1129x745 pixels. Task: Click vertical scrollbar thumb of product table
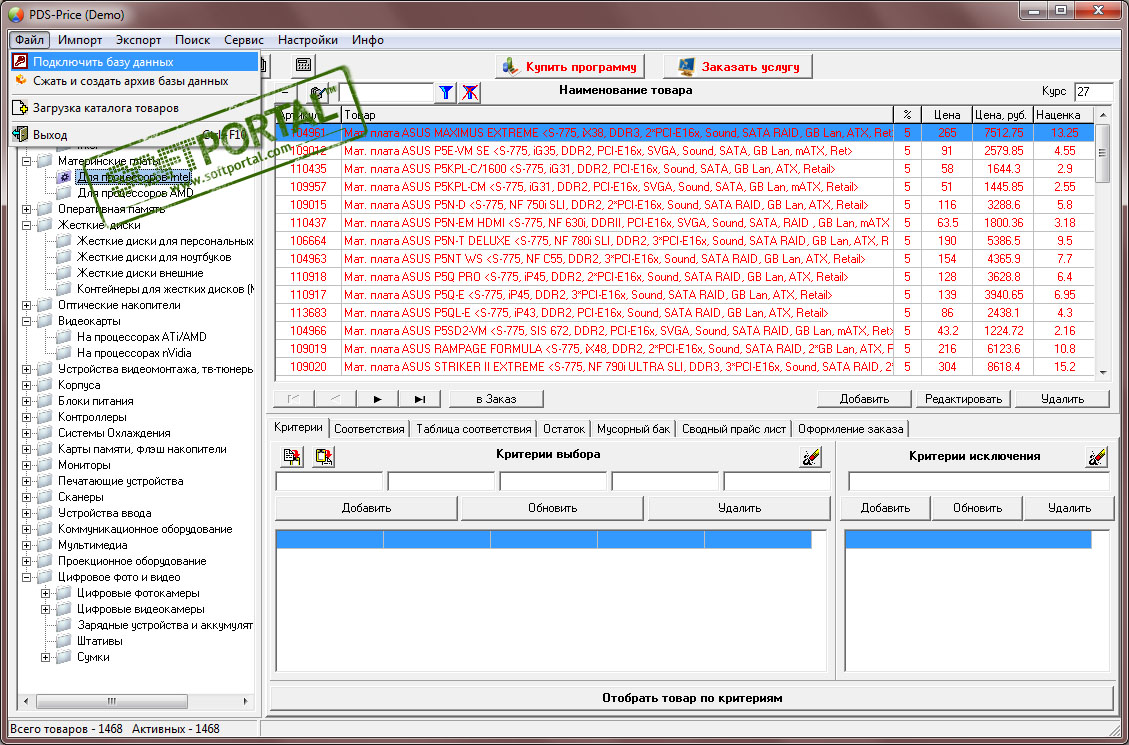tap(1102, 154)
